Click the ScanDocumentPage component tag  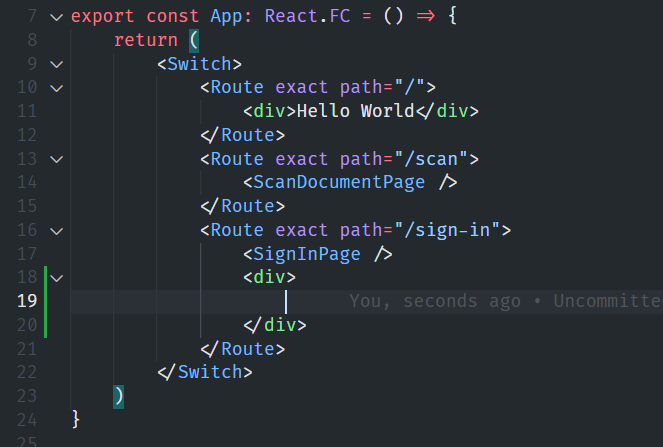pos(350,183)
